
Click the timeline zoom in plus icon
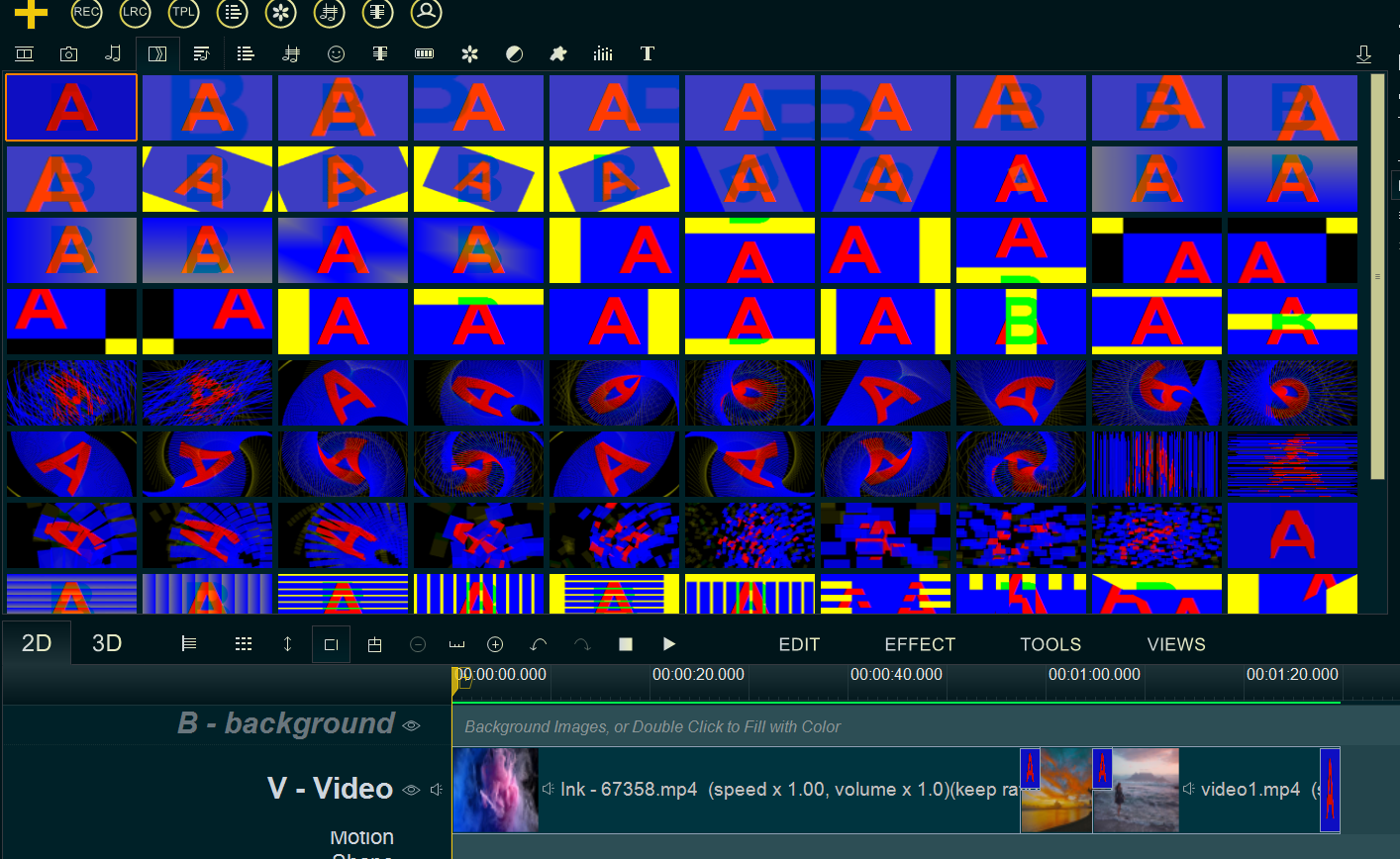tap(495, 644)
